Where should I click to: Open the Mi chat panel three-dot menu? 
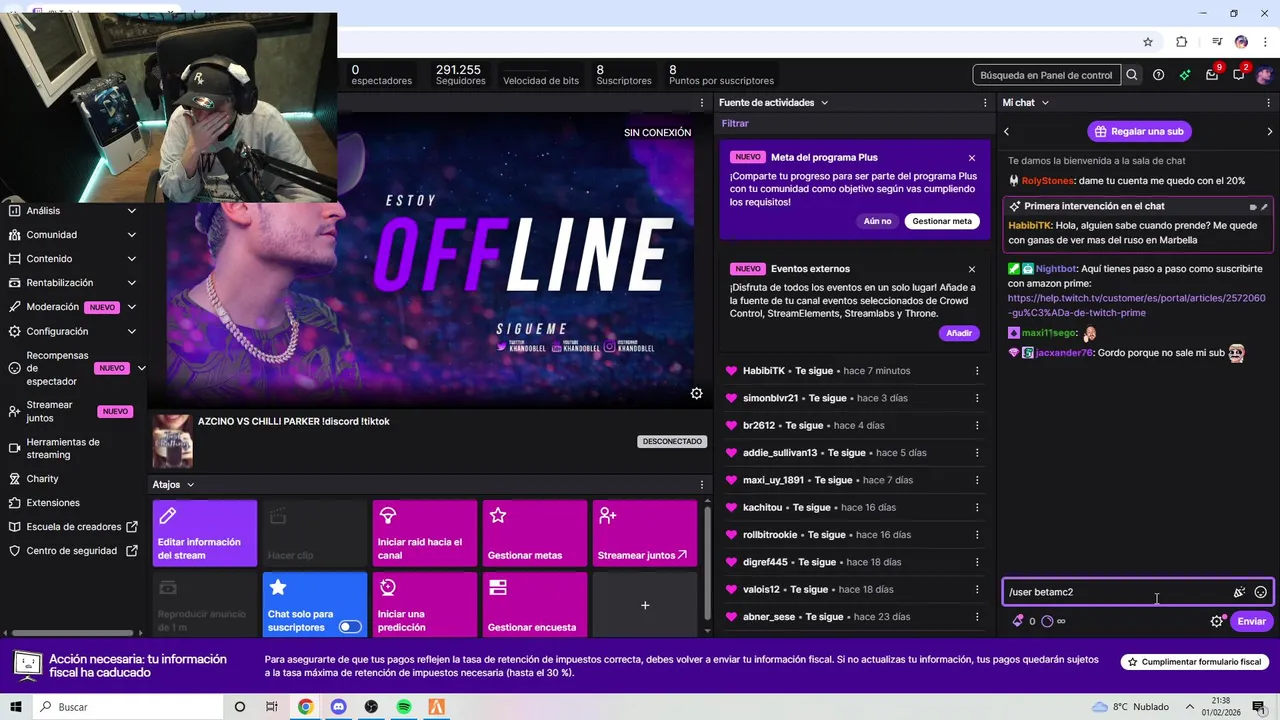point(1269,102)
